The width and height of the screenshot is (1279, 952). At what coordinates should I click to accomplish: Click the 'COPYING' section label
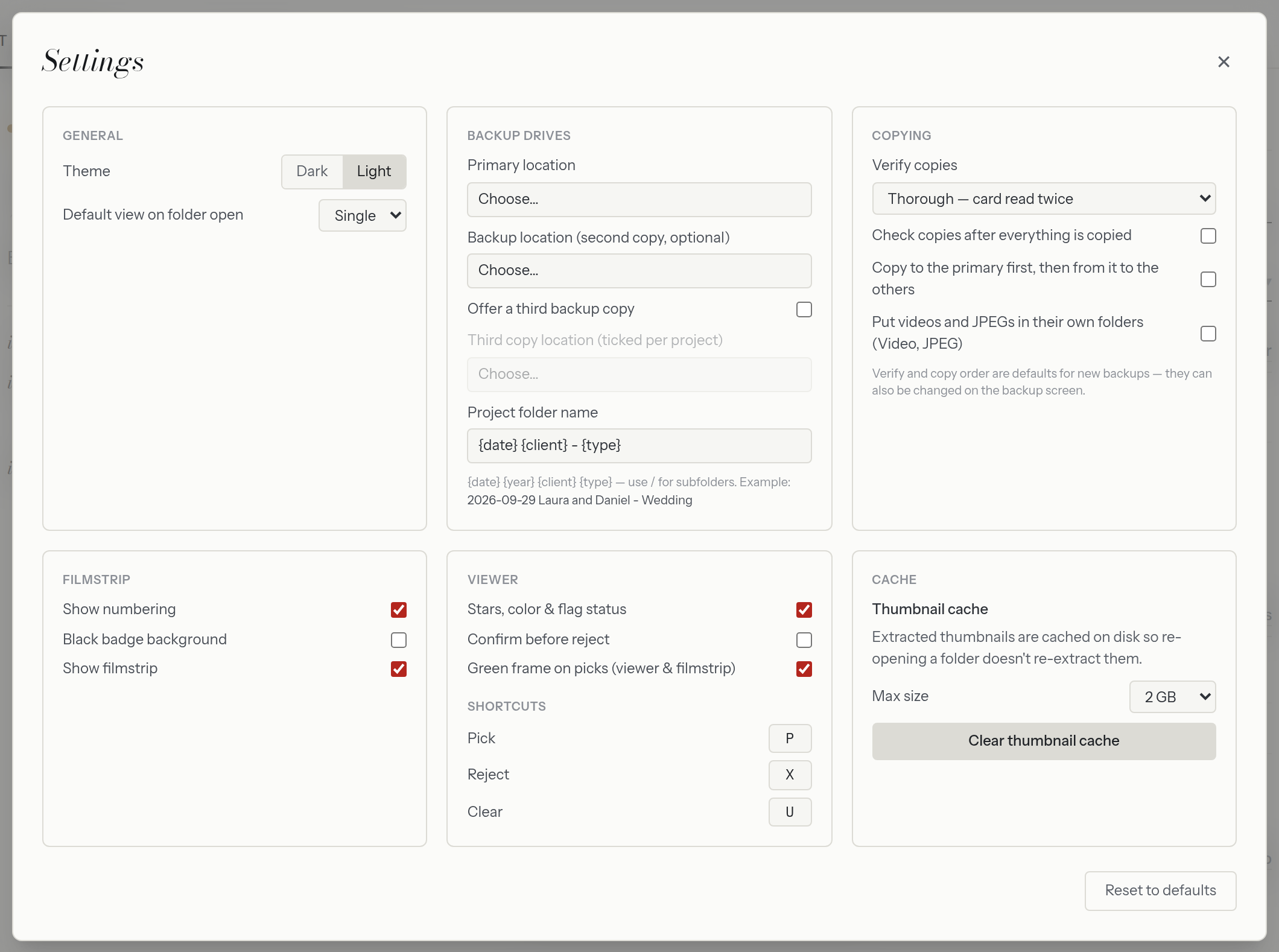coord(901,136)
